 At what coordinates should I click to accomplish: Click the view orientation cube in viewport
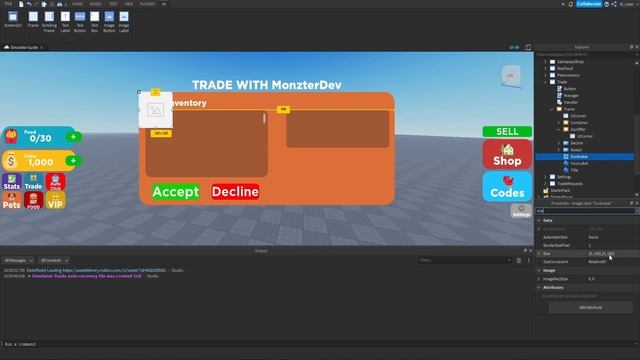[x=511, y=76]
